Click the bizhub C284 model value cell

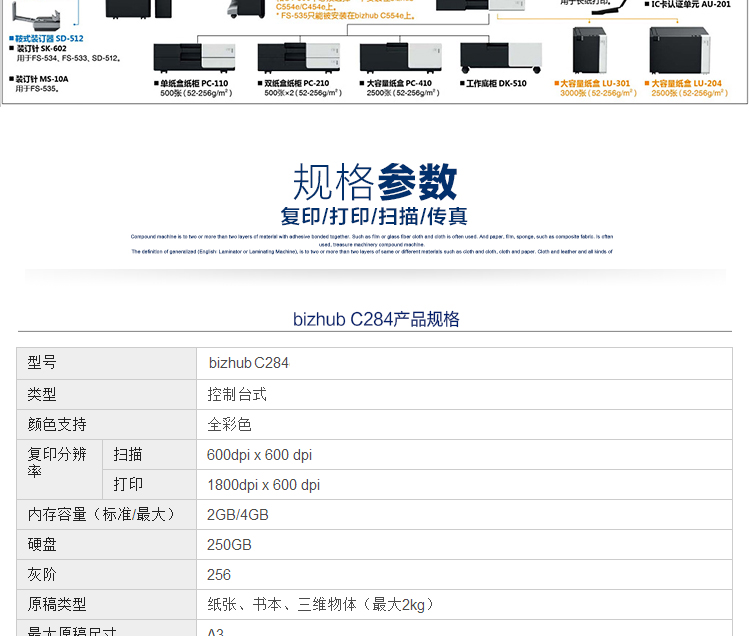click(464, 363)
